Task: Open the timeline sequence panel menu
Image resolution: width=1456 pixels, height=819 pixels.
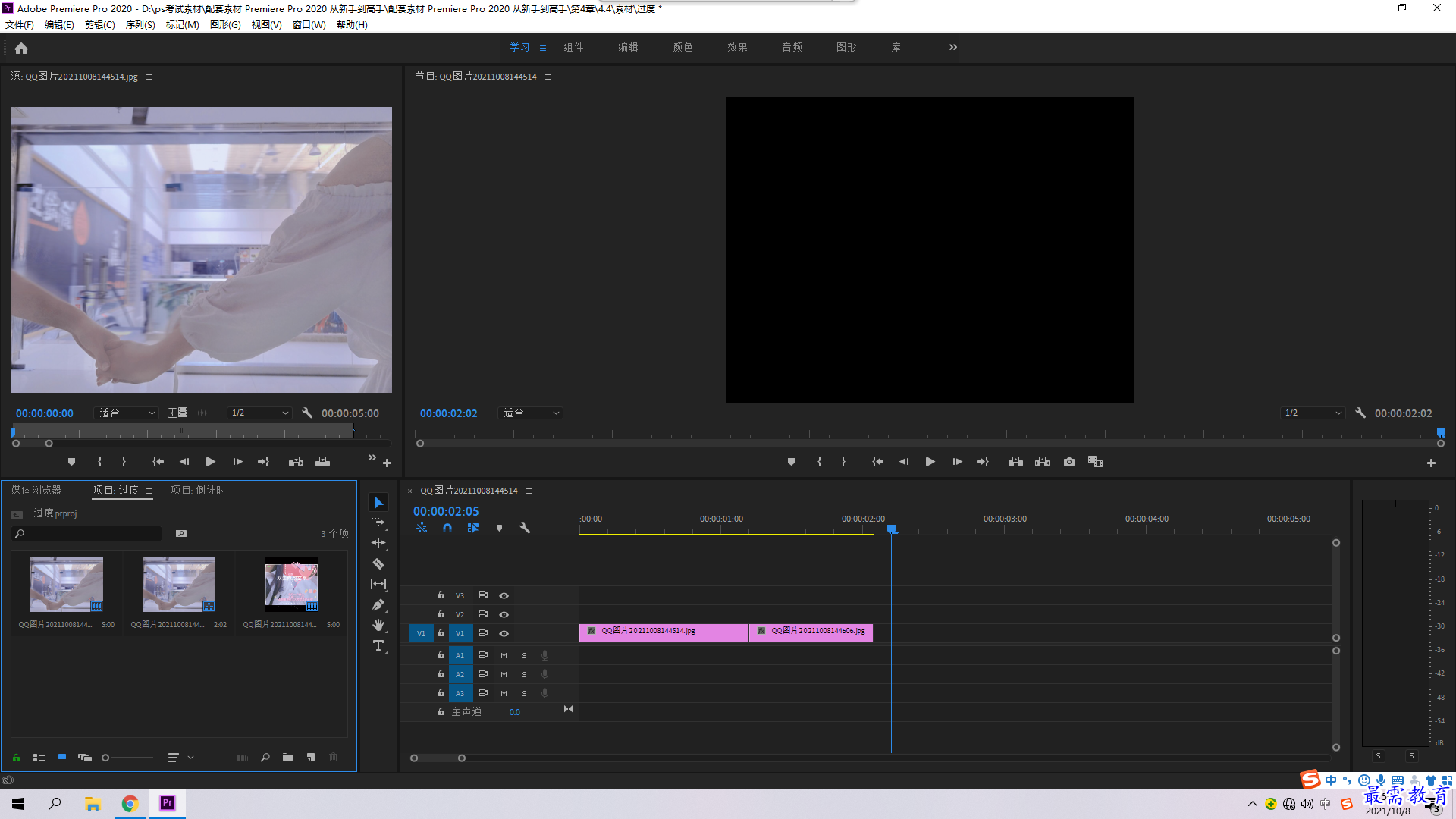Action: [529, 491]
